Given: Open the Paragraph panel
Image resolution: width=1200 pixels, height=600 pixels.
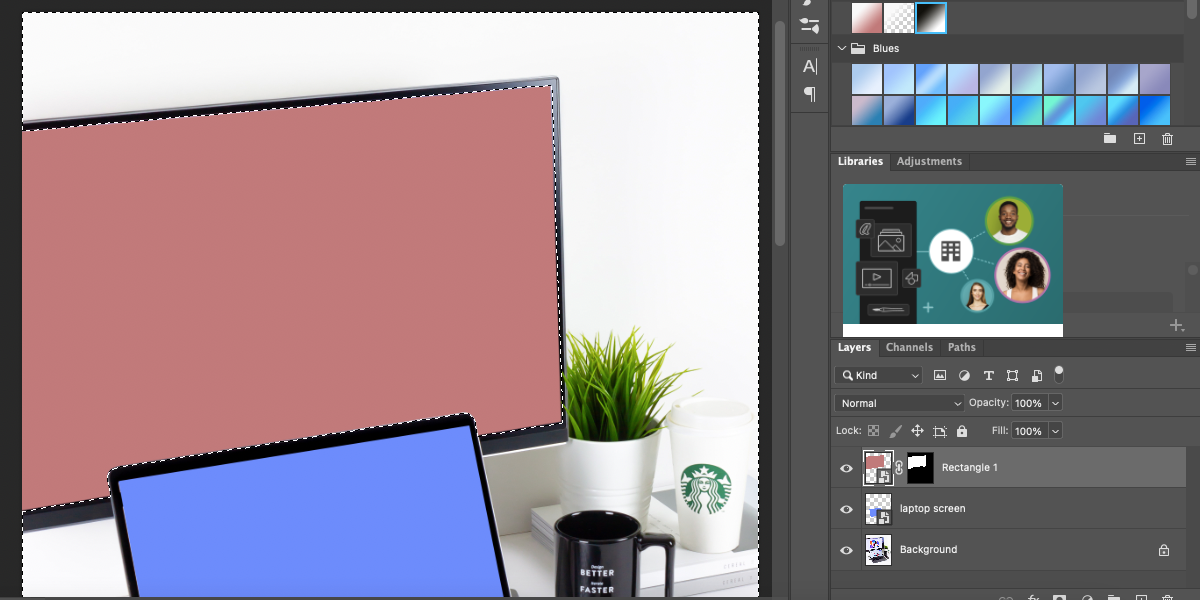Looking at the screenshot, I should pyautogui.click(x=808, y=94).
